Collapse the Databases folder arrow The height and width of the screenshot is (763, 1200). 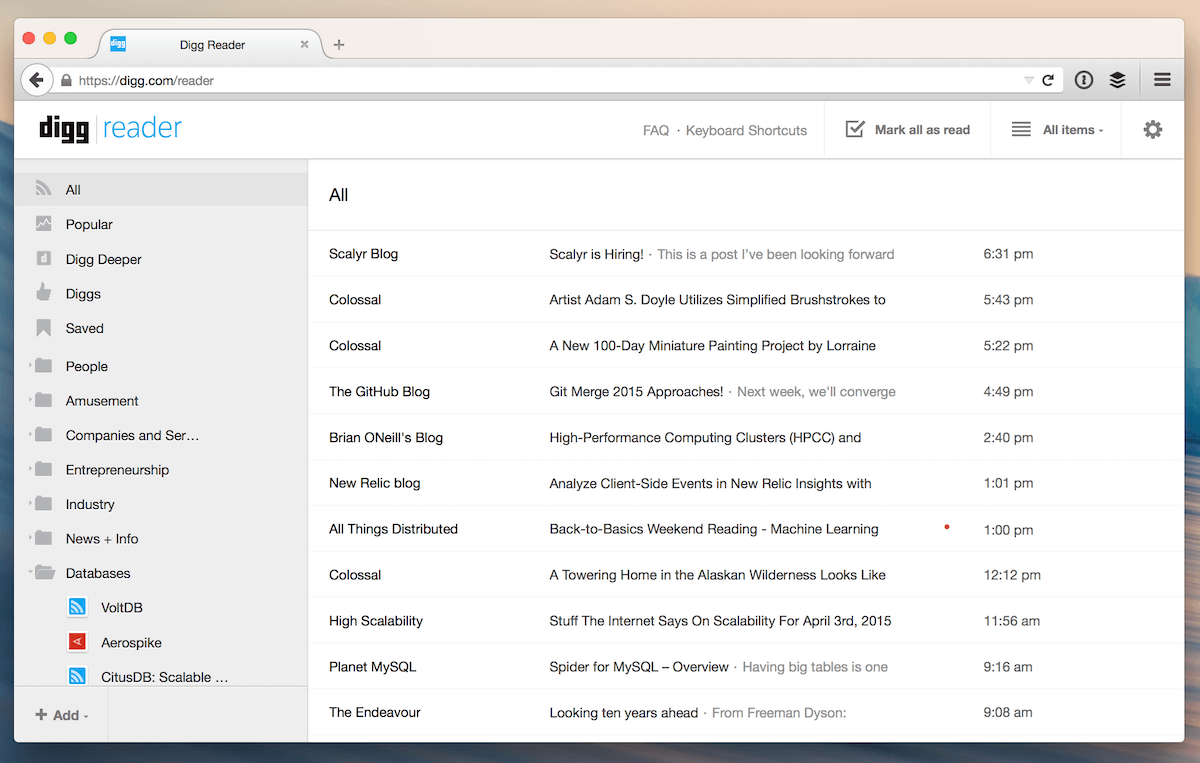tap(30, 573)
